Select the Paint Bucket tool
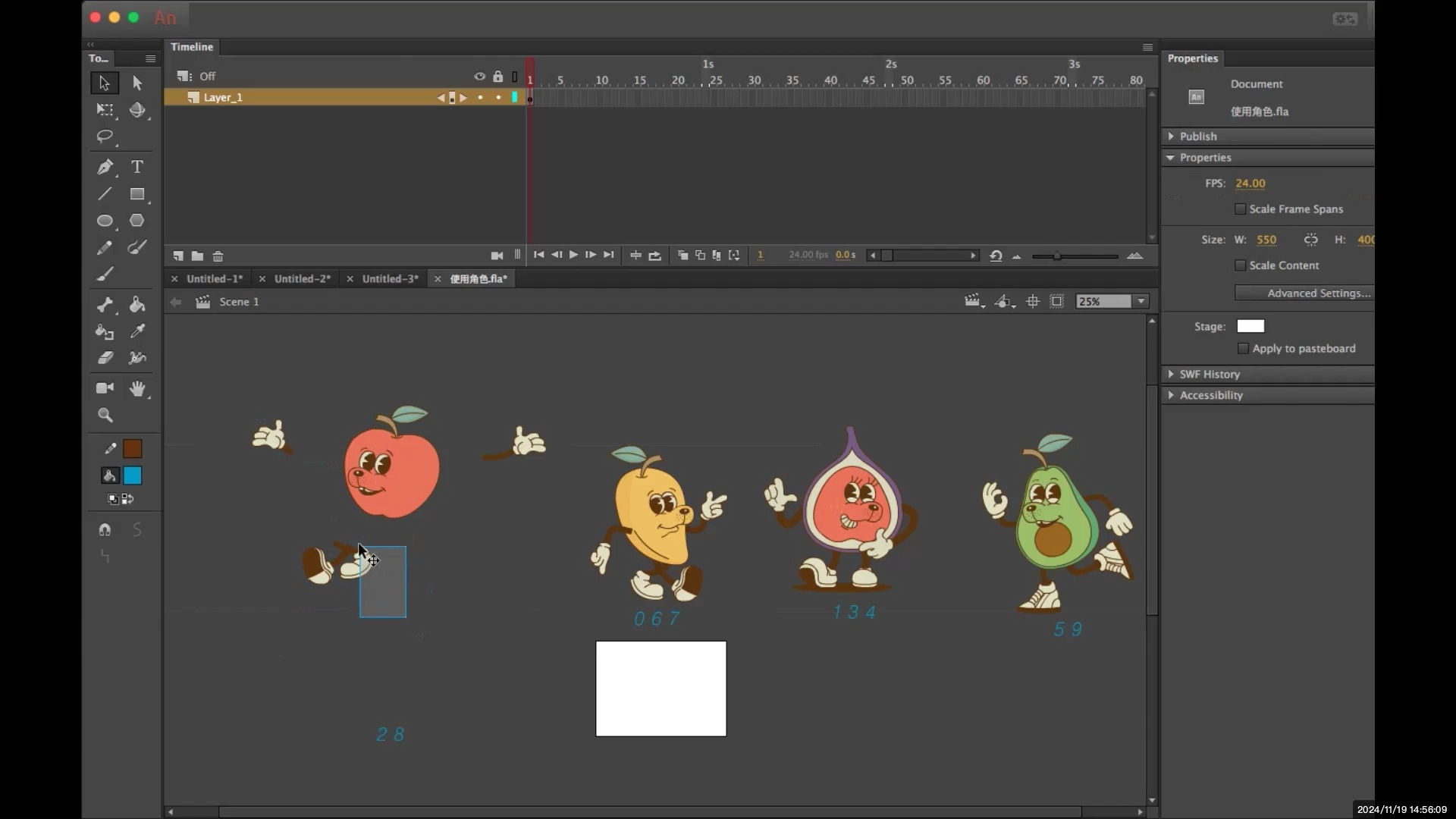 (137, 305)
